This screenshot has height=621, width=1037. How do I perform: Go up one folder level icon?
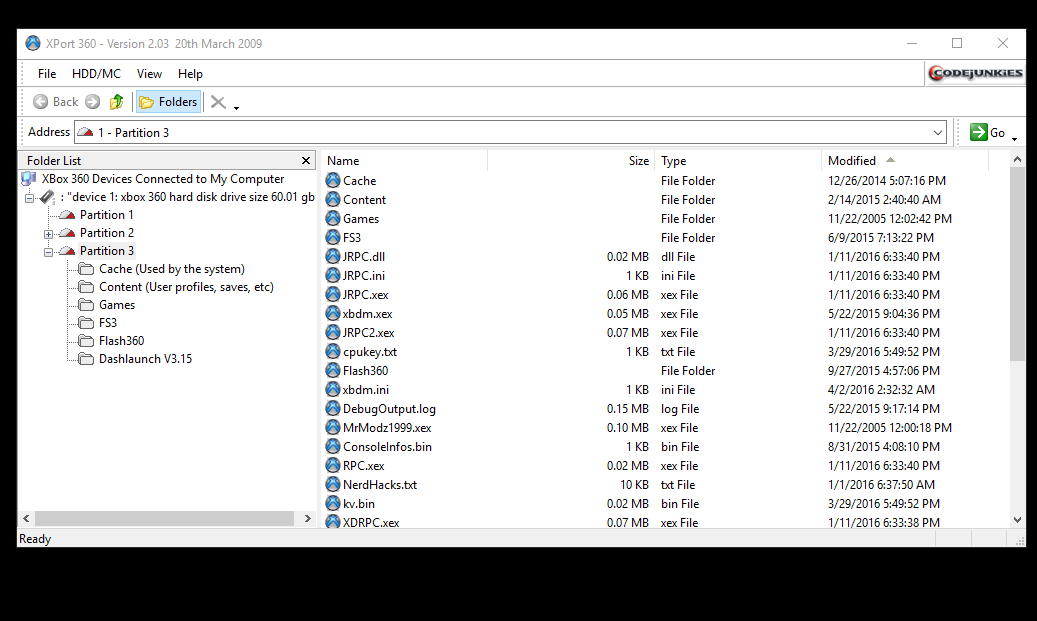pyautogui.click(x=117, y=102)
